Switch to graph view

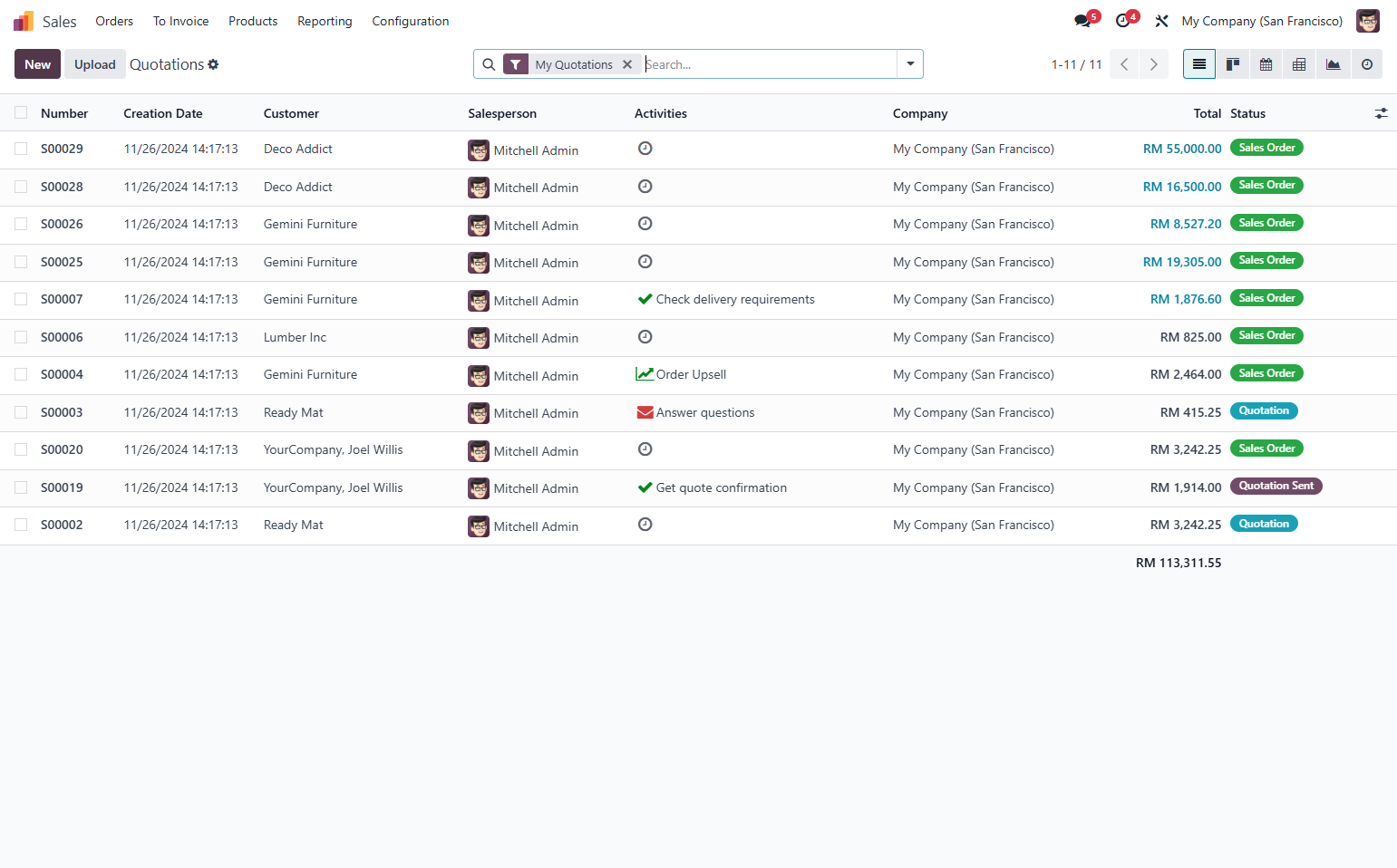pos(1333,64)
